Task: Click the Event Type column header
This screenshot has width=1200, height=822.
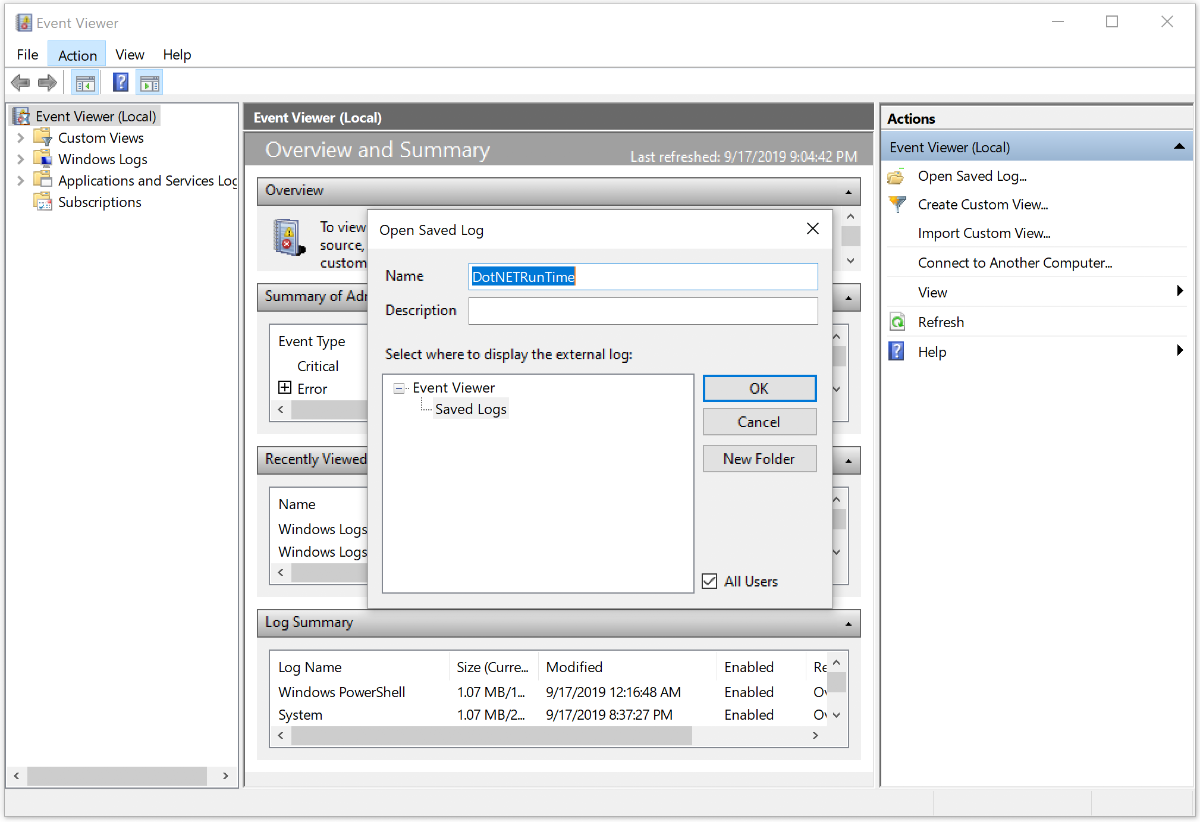Action: pyautogui.click(x=312, y=341)
